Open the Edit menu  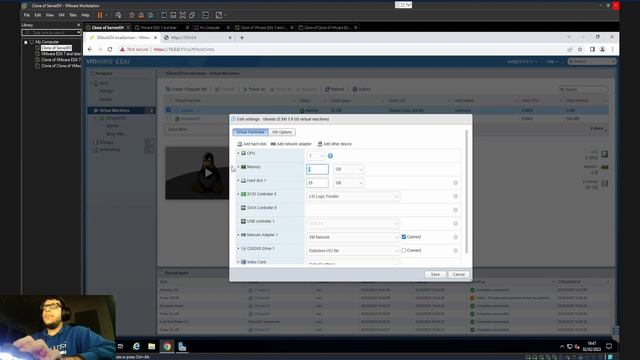pyautogui.click(x=38, y=15)
